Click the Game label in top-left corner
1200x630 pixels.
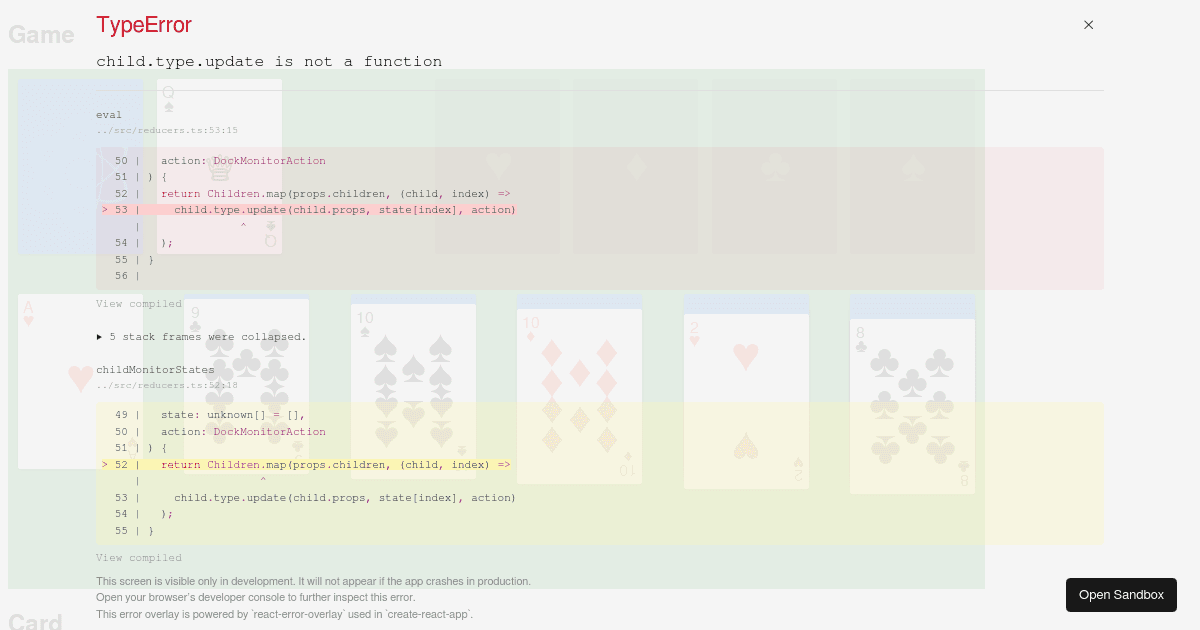41,34
